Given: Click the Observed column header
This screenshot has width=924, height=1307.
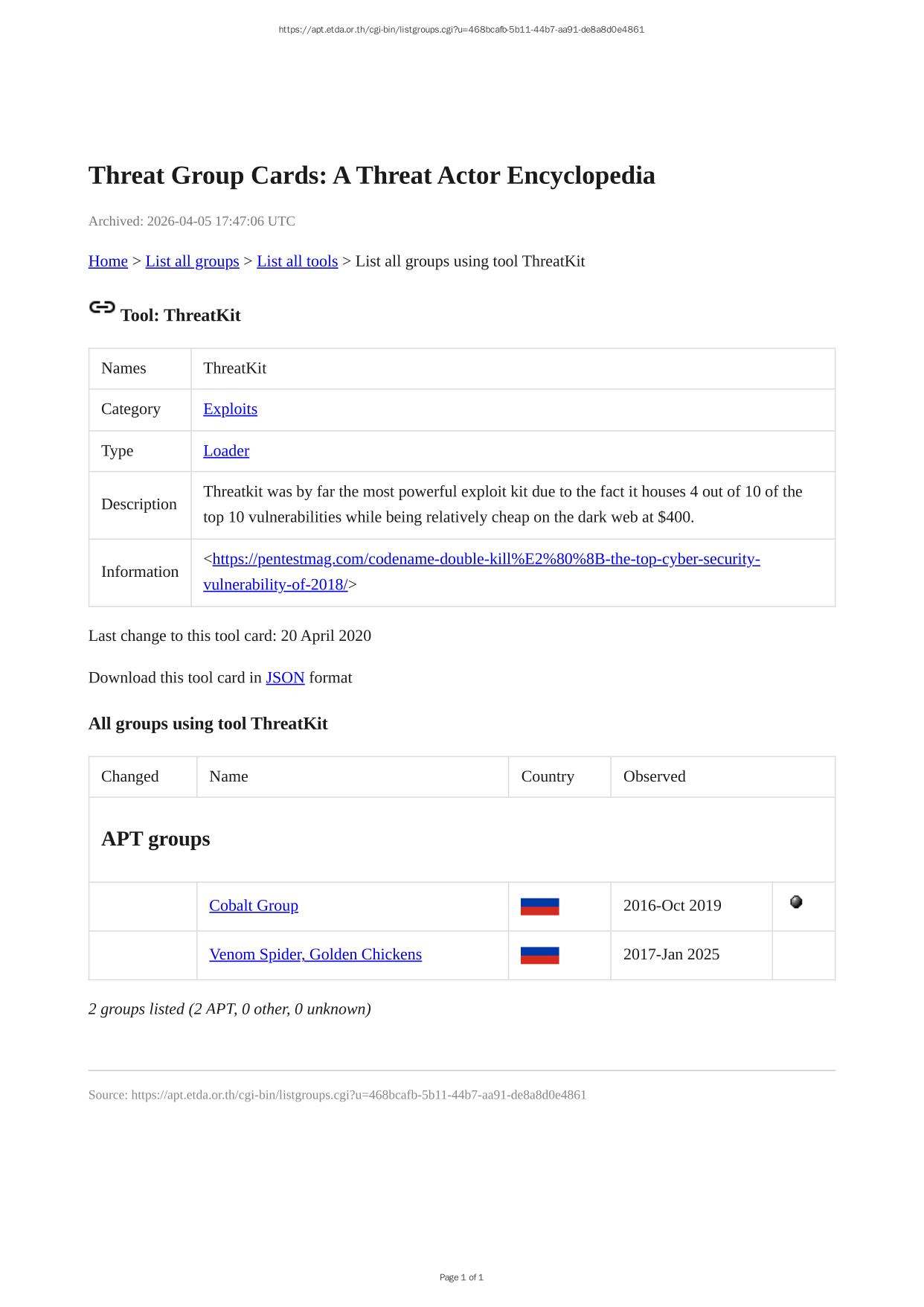Looking at the screenshot, I should 654,777.
